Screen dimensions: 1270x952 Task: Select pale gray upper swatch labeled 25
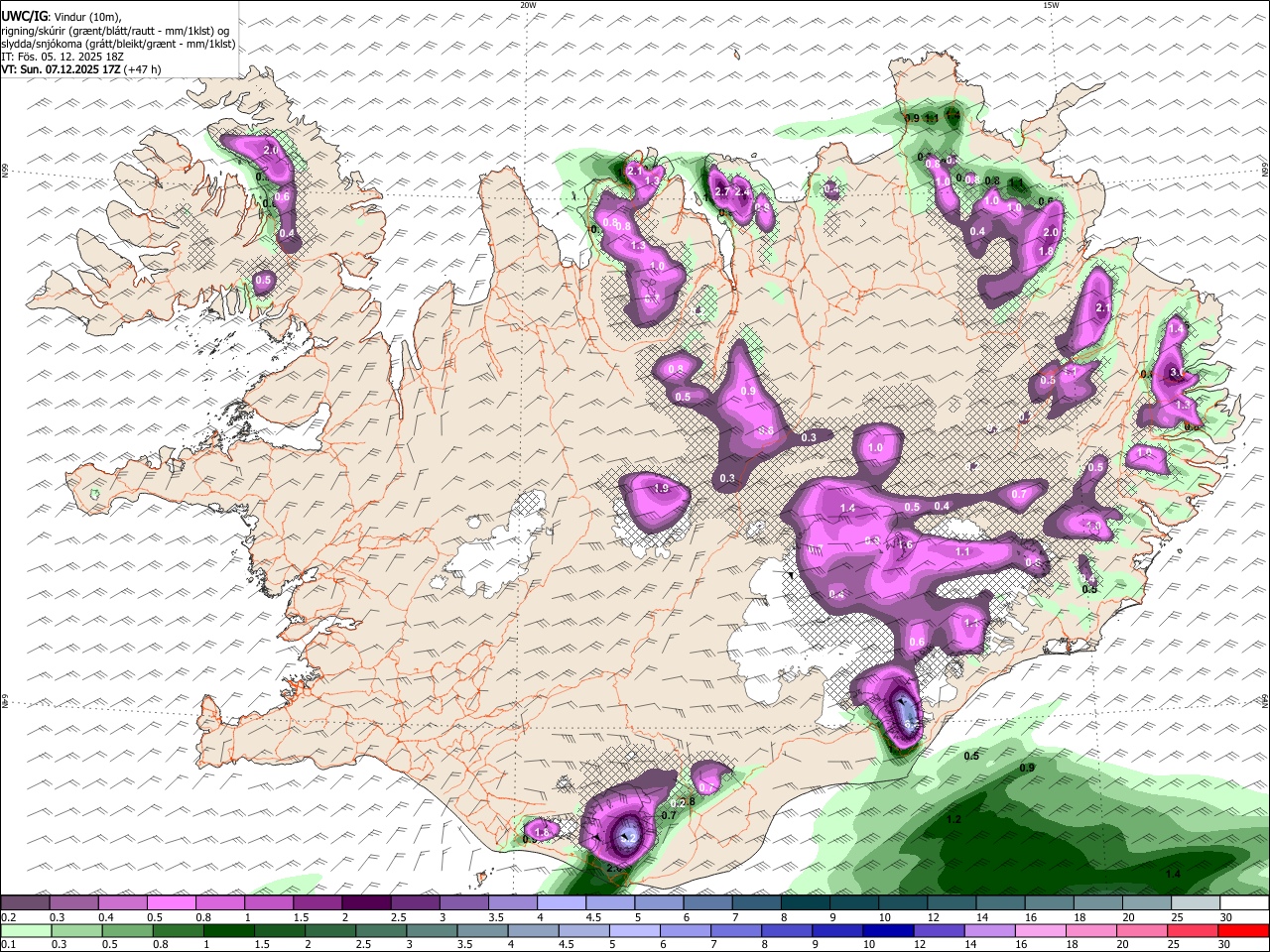[1195, 902]
